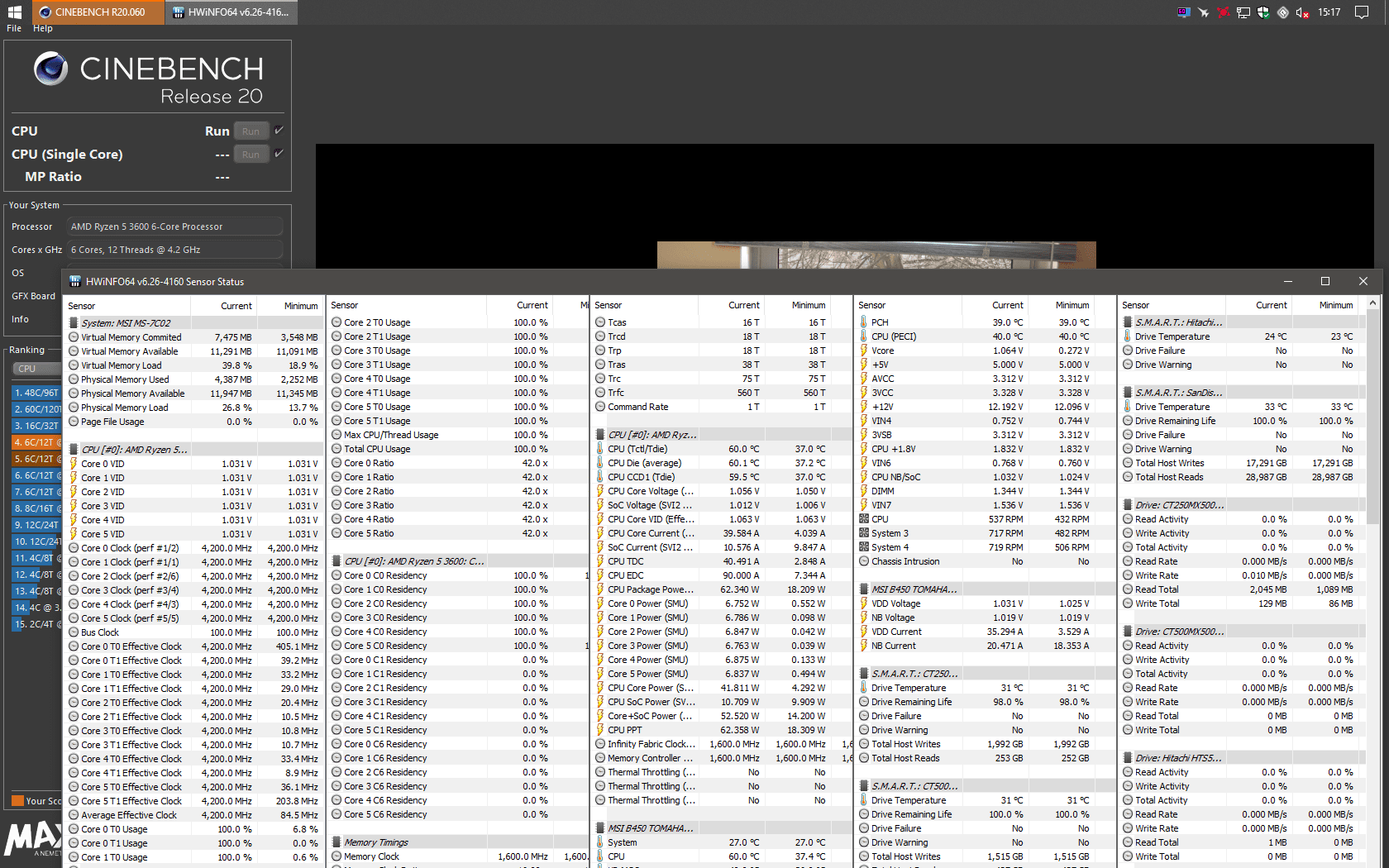Collapse the S.M.A.R.T.: SanDis... group
Viewport: 1389px width, 868px height.
pyautogui.click(x=1128, y=393)
